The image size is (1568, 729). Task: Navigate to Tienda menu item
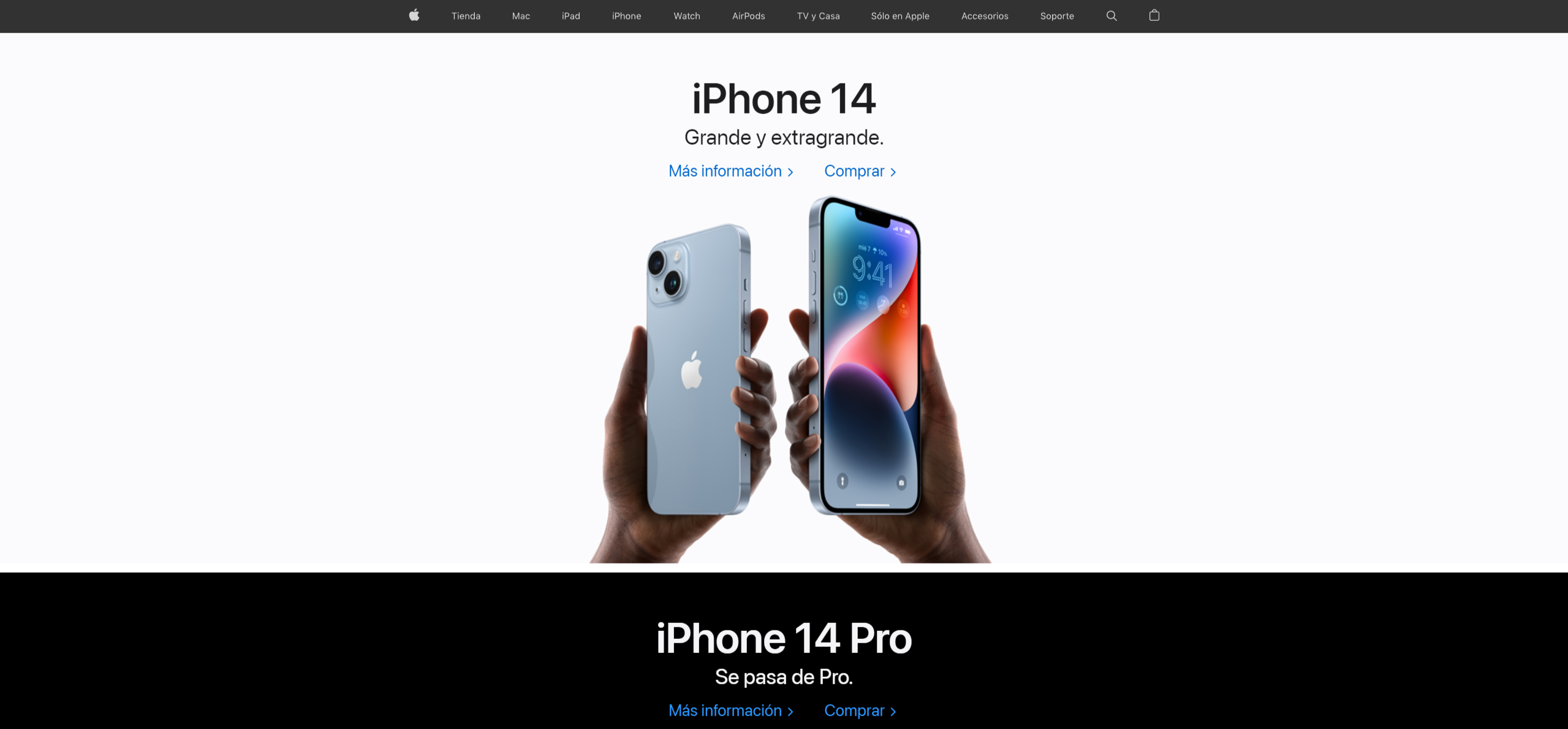(x=465, y=16)
